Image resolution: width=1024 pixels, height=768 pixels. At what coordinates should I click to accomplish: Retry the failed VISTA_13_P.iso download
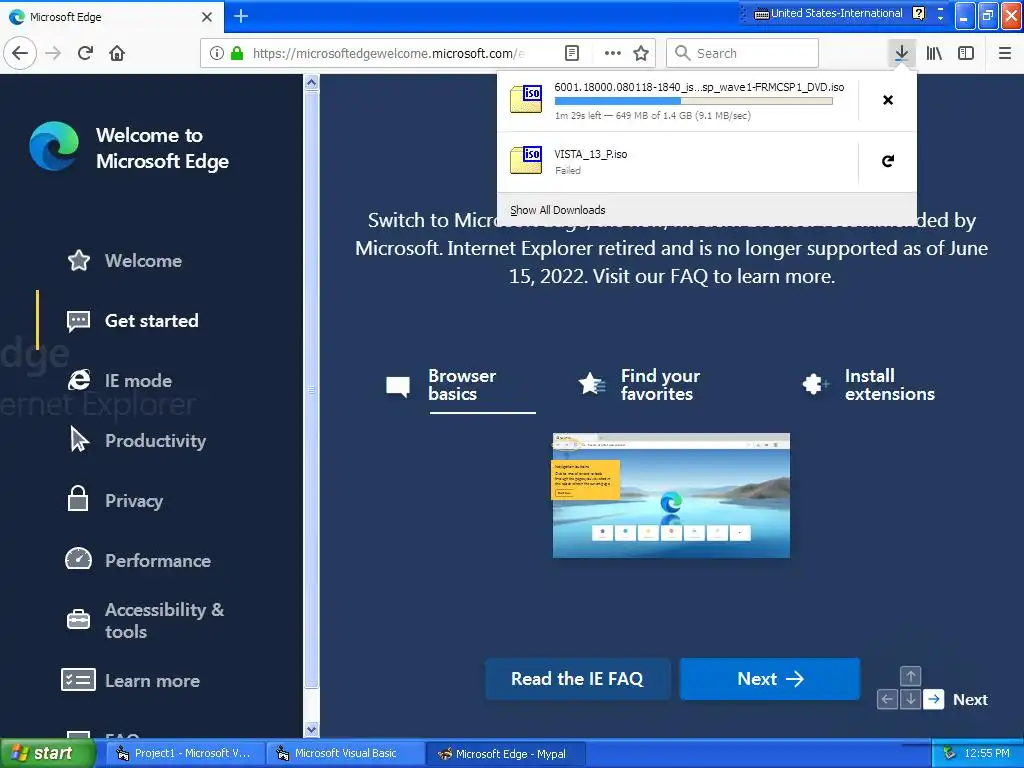point(888,161)
